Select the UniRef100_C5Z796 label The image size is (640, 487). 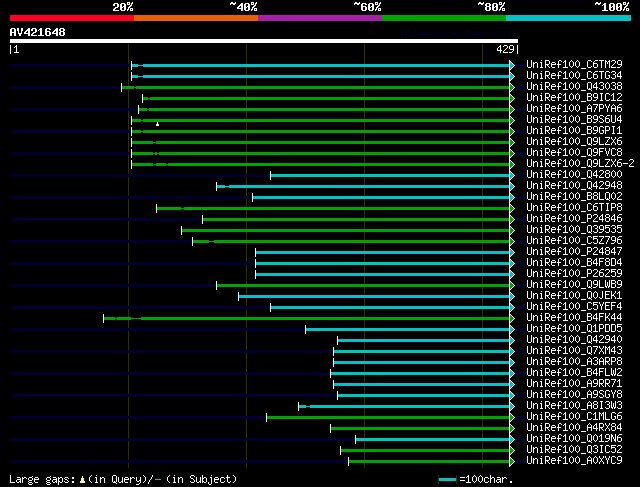574,241
